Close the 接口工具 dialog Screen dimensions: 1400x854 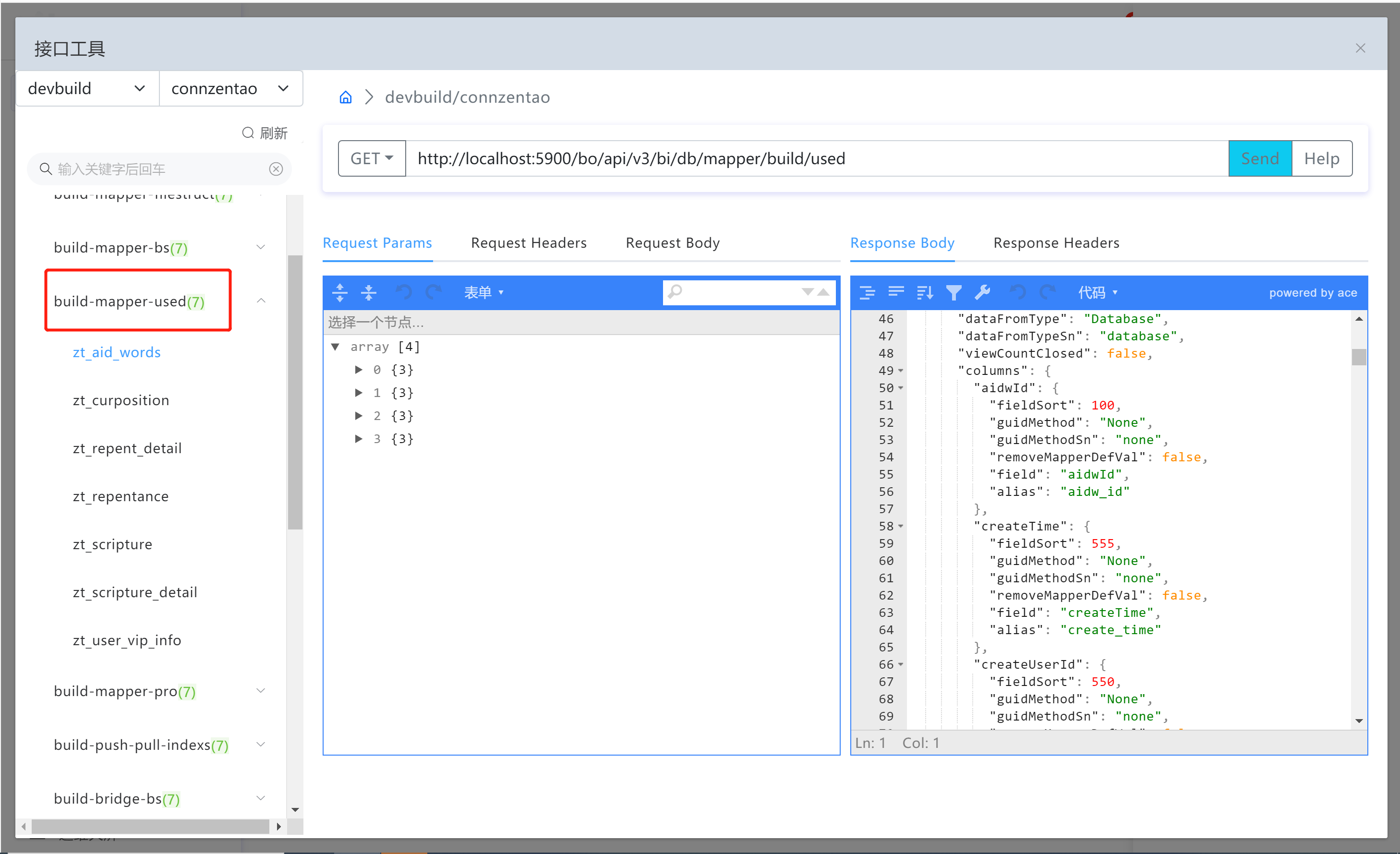coord(1360,48)
